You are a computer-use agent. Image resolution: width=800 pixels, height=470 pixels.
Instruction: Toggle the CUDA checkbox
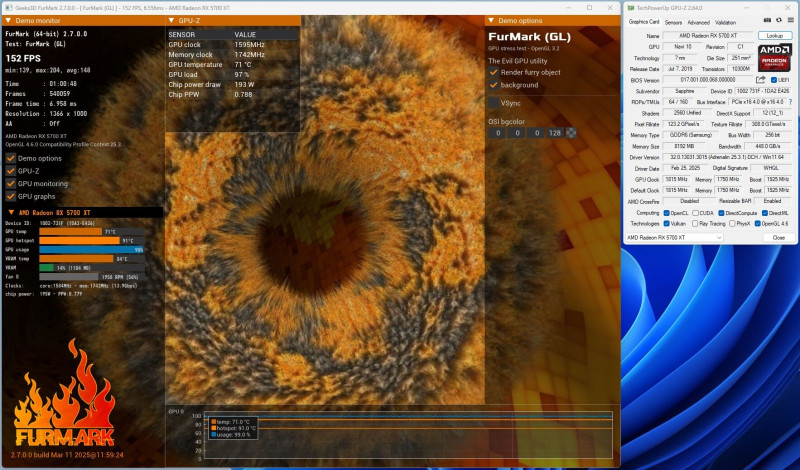pyautogui.click(x=695, y=213)
